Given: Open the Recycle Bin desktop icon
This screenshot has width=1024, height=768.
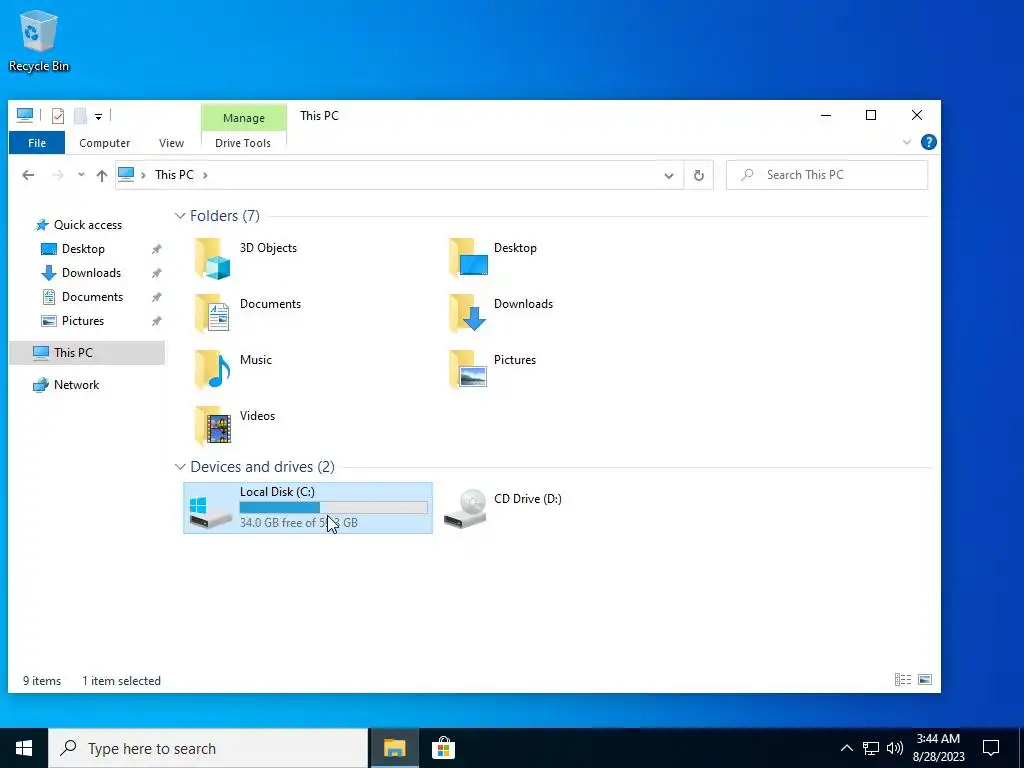Looking at the screenshot, I should (39, 40).
